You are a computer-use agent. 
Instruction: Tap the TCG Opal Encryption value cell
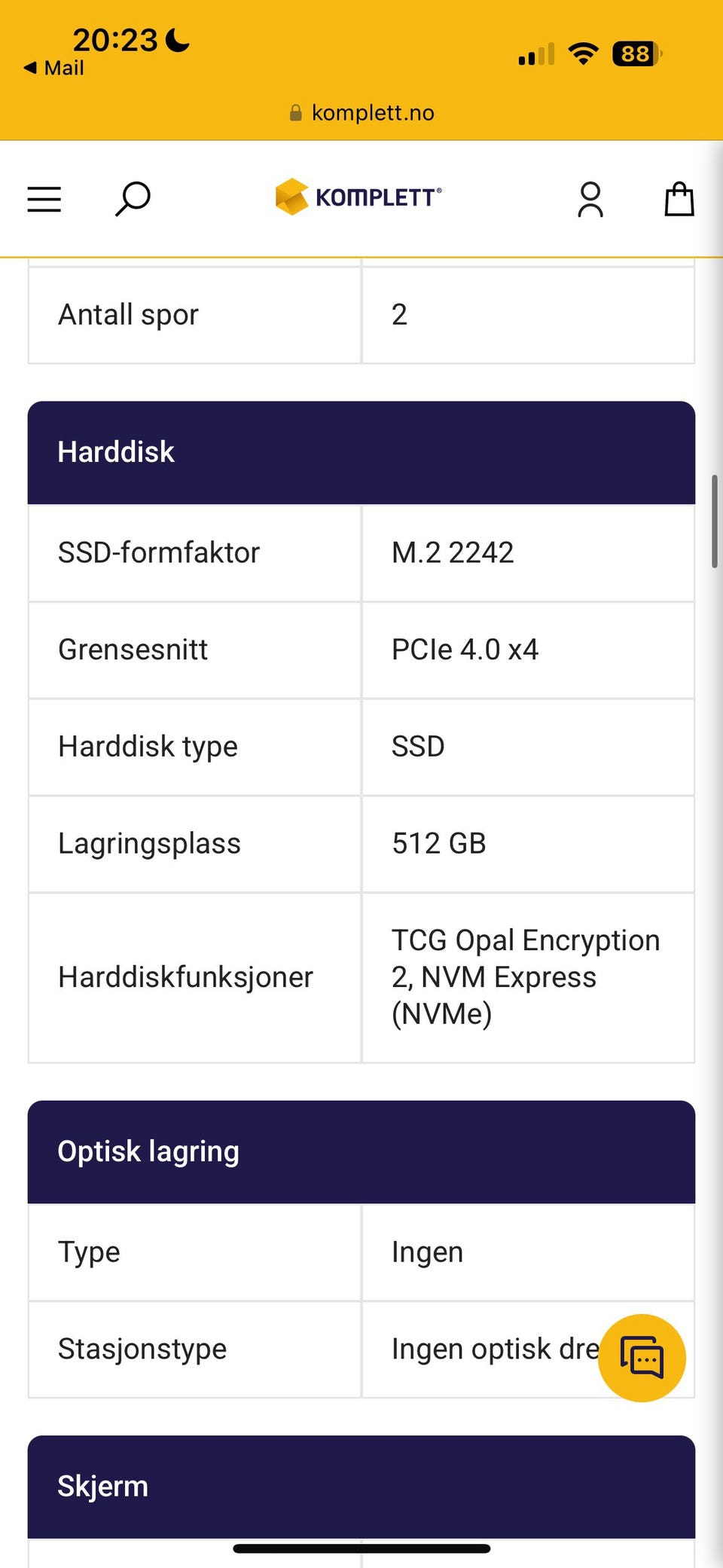[x=528, y=977]
